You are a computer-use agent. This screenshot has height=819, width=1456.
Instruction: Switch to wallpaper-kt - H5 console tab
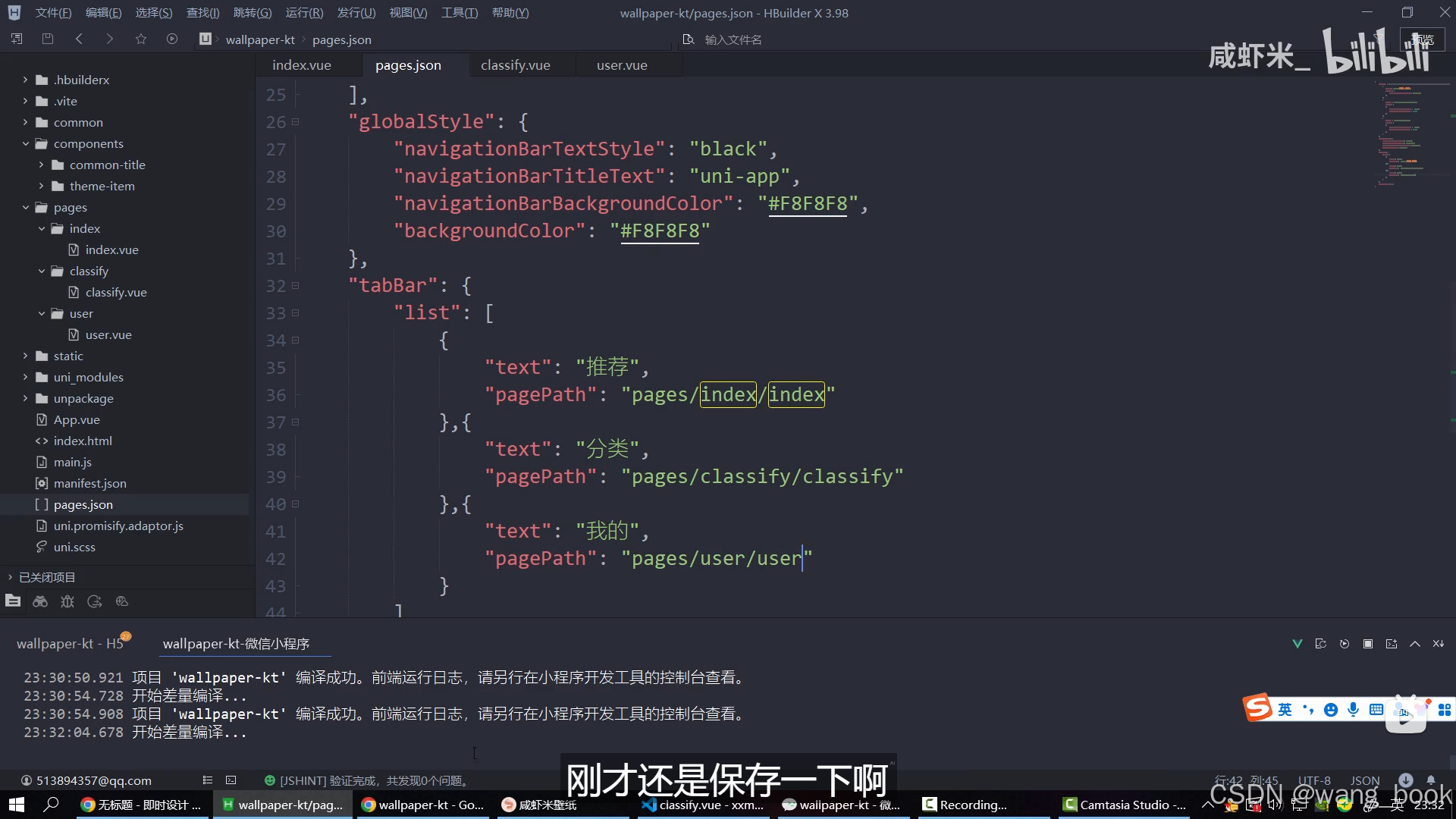[x=70, y=644]
